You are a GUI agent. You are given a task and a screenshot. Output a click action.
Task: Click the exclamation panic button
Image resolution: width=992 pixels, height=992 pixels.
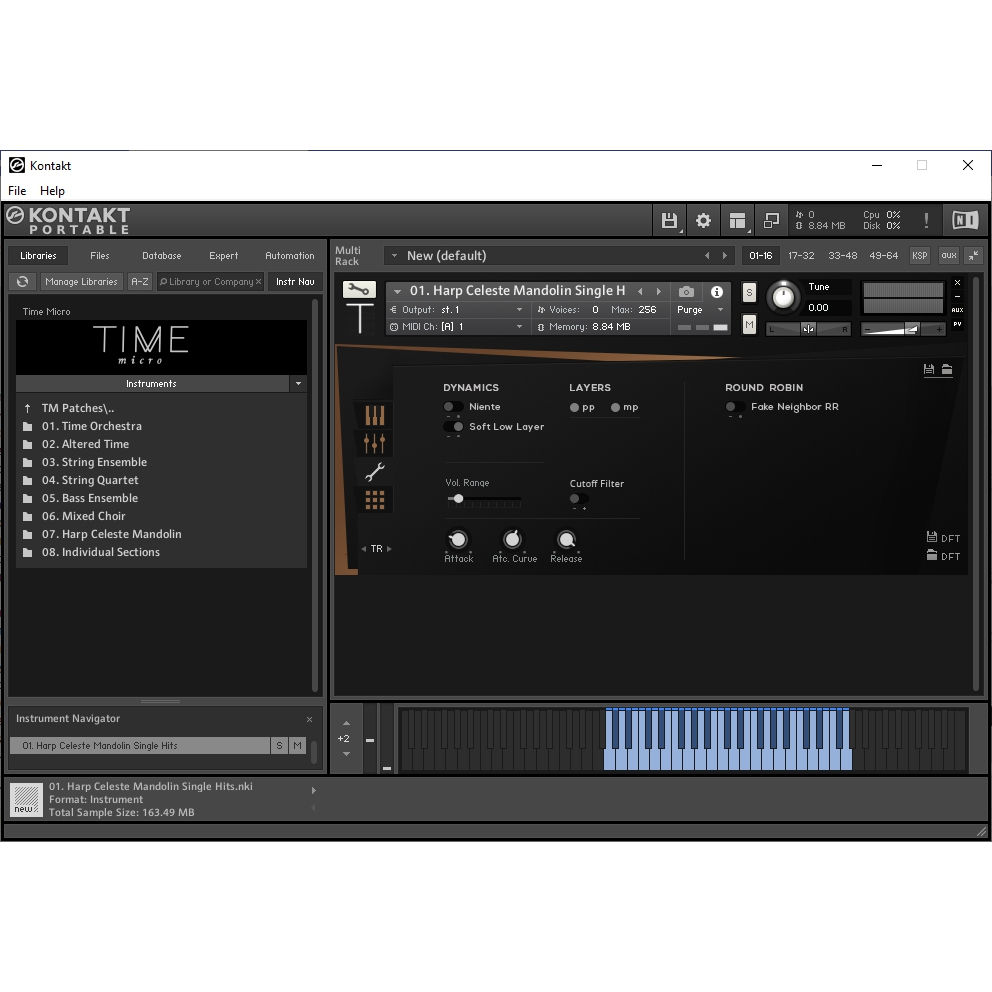tap(926, 220)
